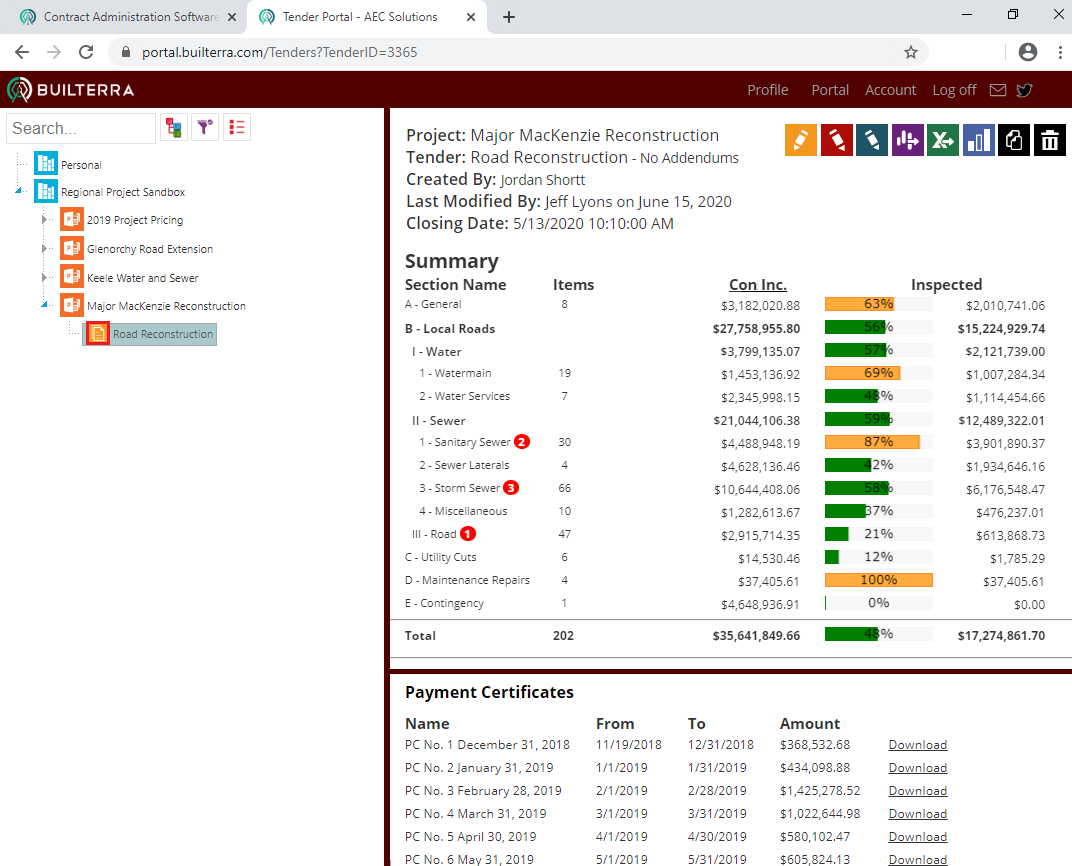Download PC No. 2 January 31, 2019
This screenshot has height=866, width=1072.
click(x=917, y=768)
